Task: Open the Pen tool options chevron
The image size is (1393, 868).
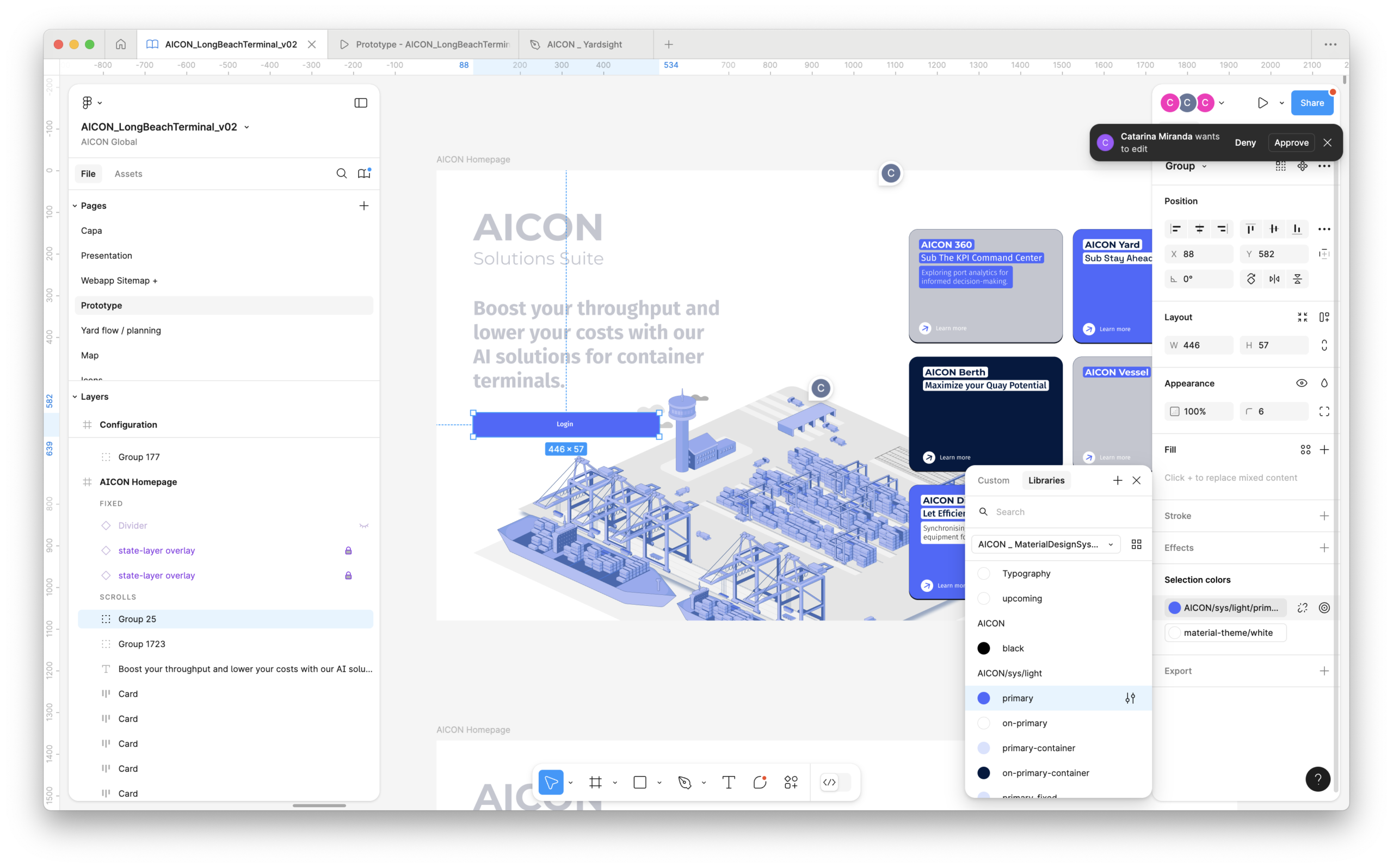Action: click(x=704, y=783)
